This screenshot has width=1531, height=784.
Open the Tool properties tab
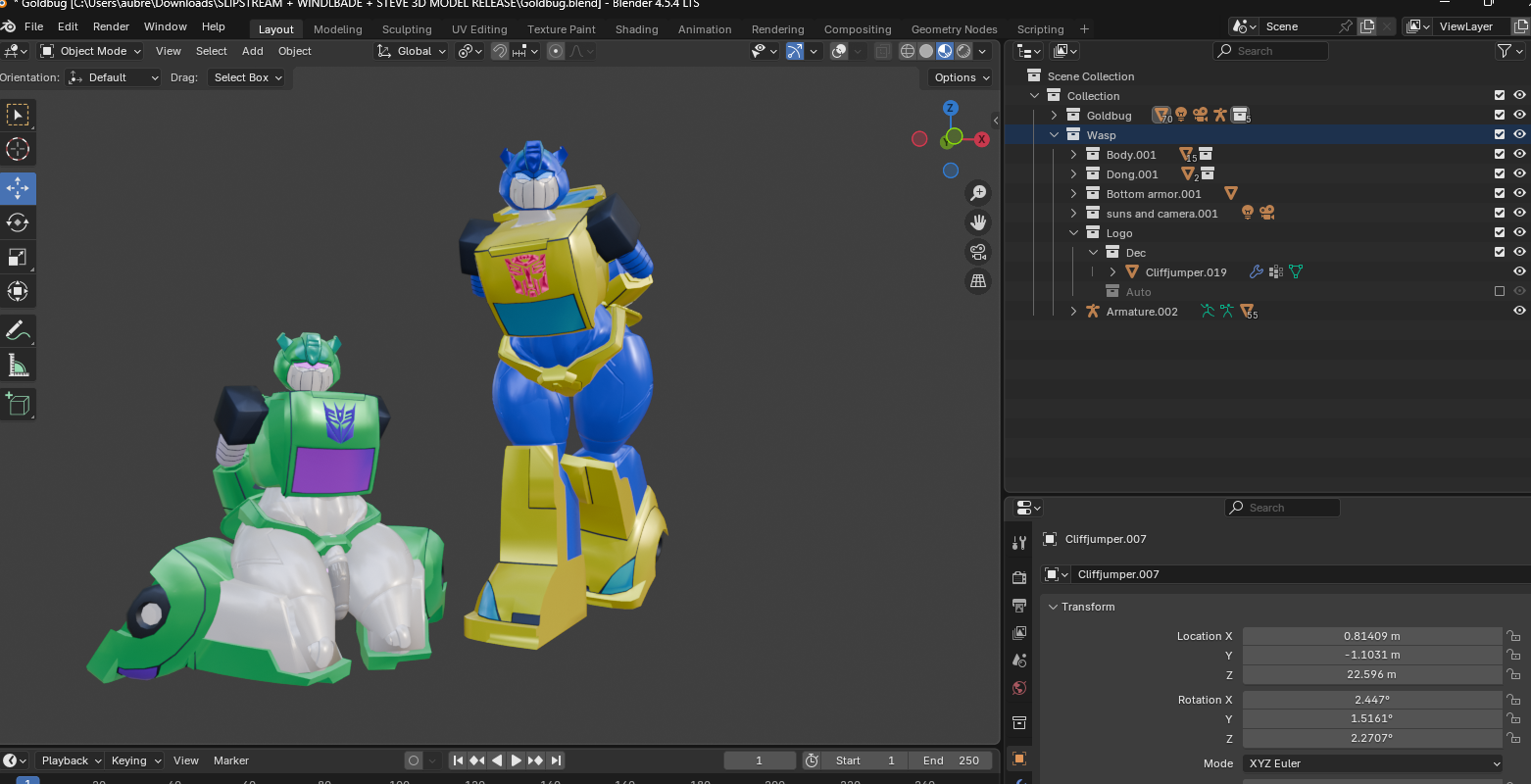1019,543
